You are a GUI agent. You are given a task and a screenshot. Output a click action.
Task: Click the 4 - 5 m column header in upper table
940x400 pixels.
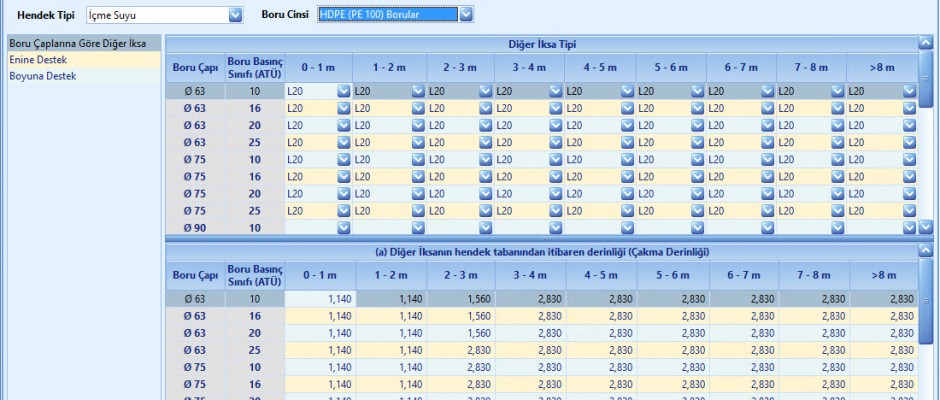[599, 67]
